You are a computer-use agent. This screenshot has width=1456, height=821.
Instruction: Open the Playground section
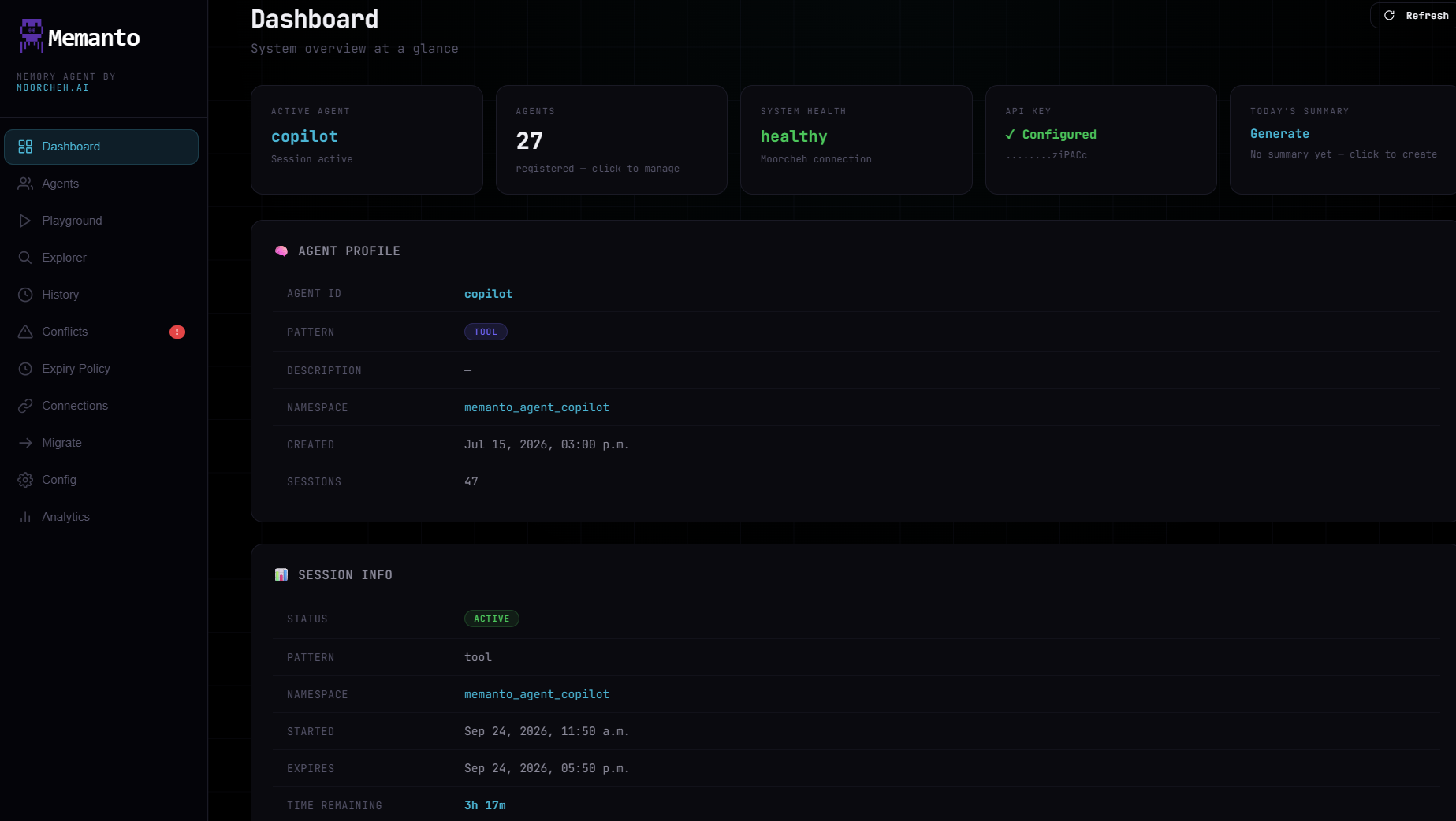(101, 221)
